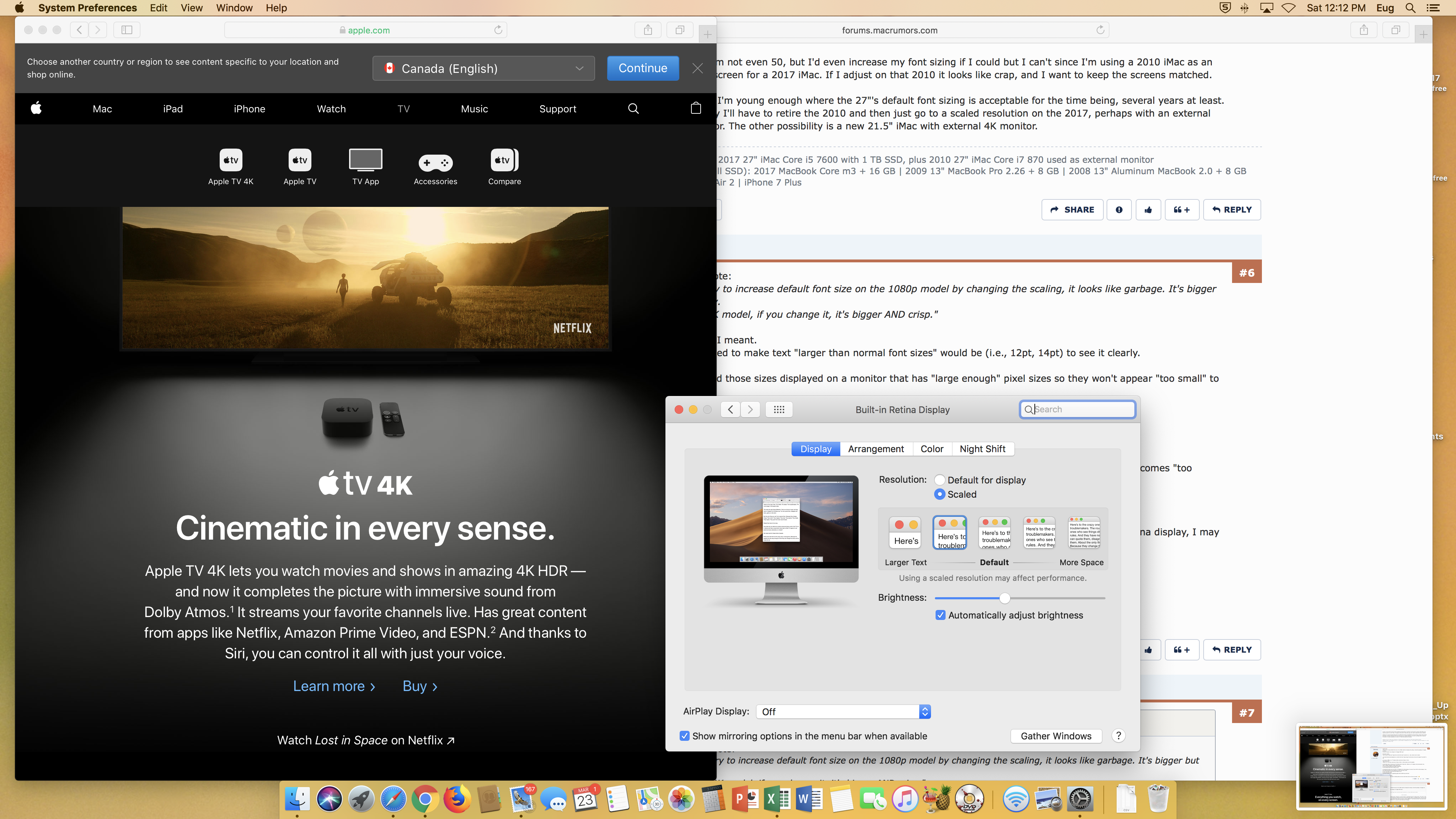This screenshot has height=819, width=1456.
Task: Select the Scaled resolution radio button
Action: click(x=940, y=494)
